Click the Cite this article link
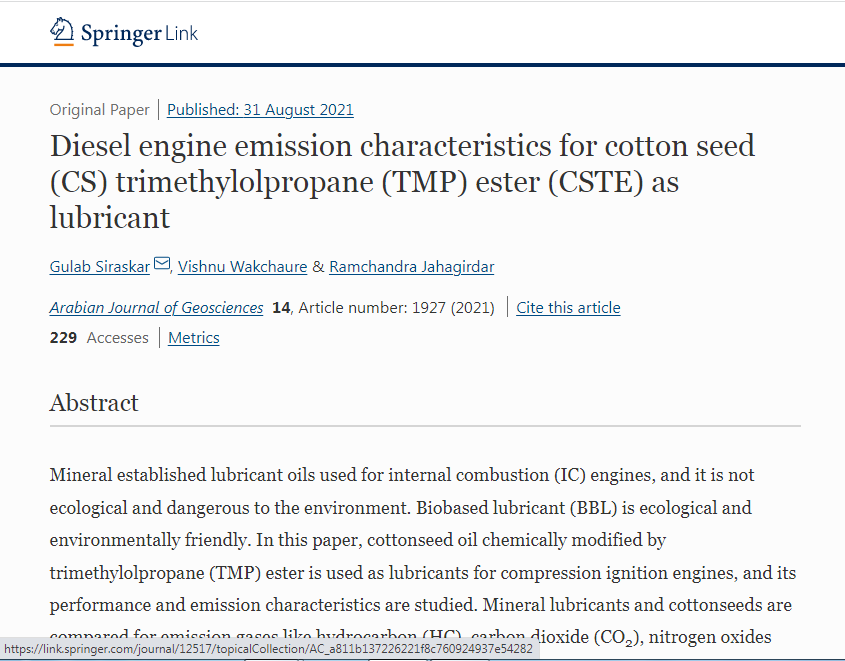The height and width of the screenshot is (661, 845). pyautogui.click(x=568, y=308)
